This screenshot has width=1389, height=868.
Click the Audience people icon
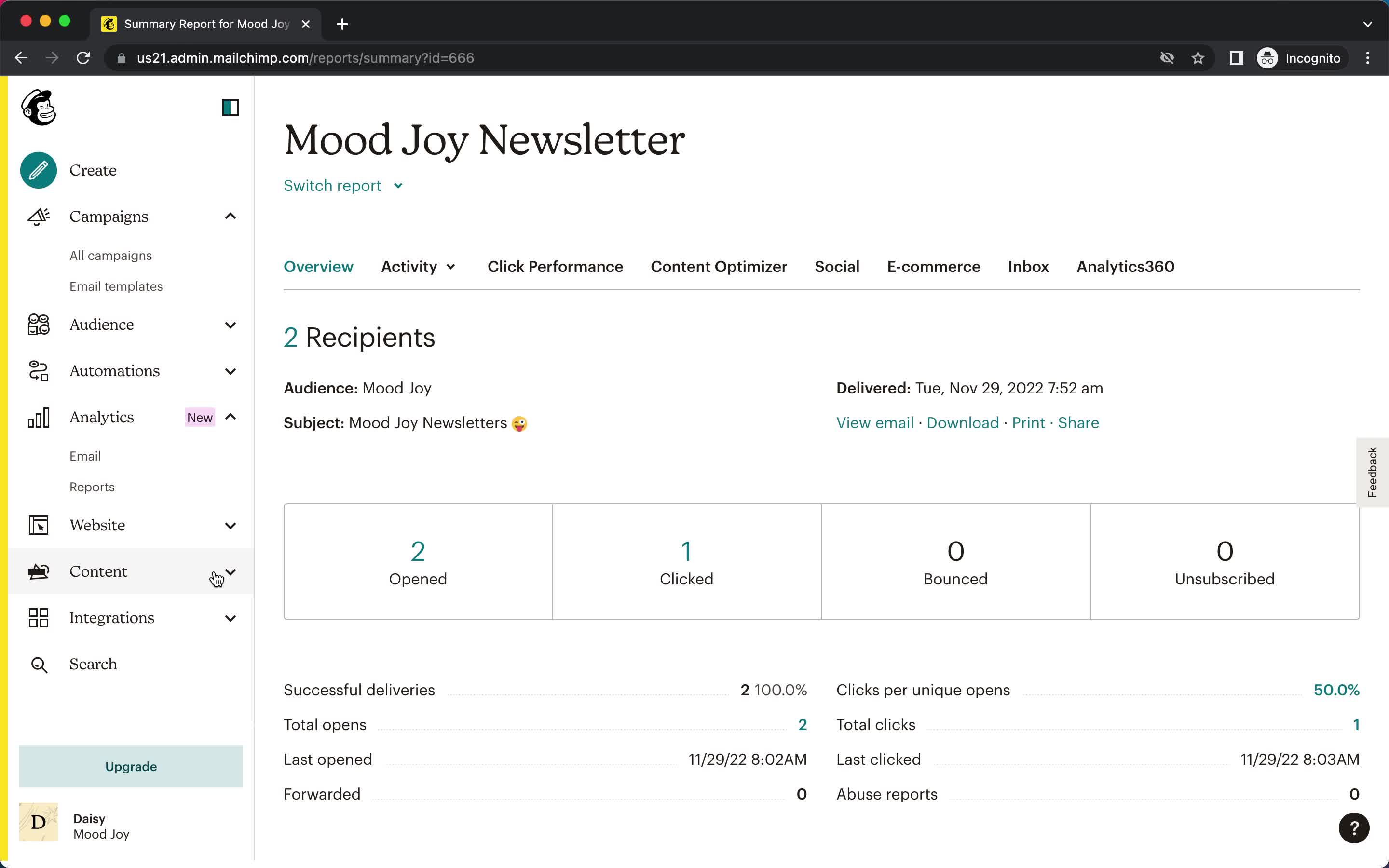[x=39, y=325]
